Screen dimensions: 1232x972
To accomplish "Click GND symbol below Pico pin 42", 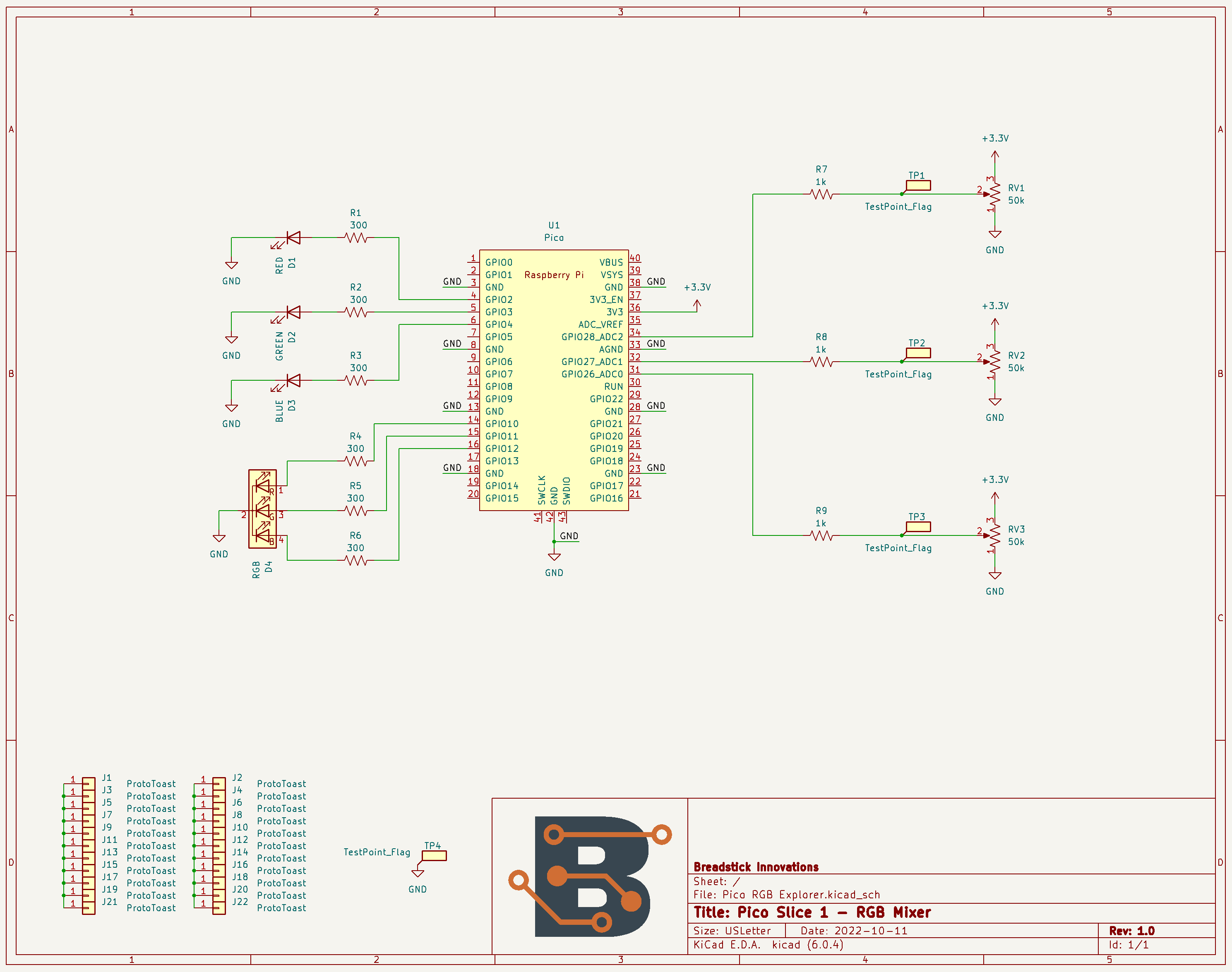I will pyautogui.click(x=554, y=557).
